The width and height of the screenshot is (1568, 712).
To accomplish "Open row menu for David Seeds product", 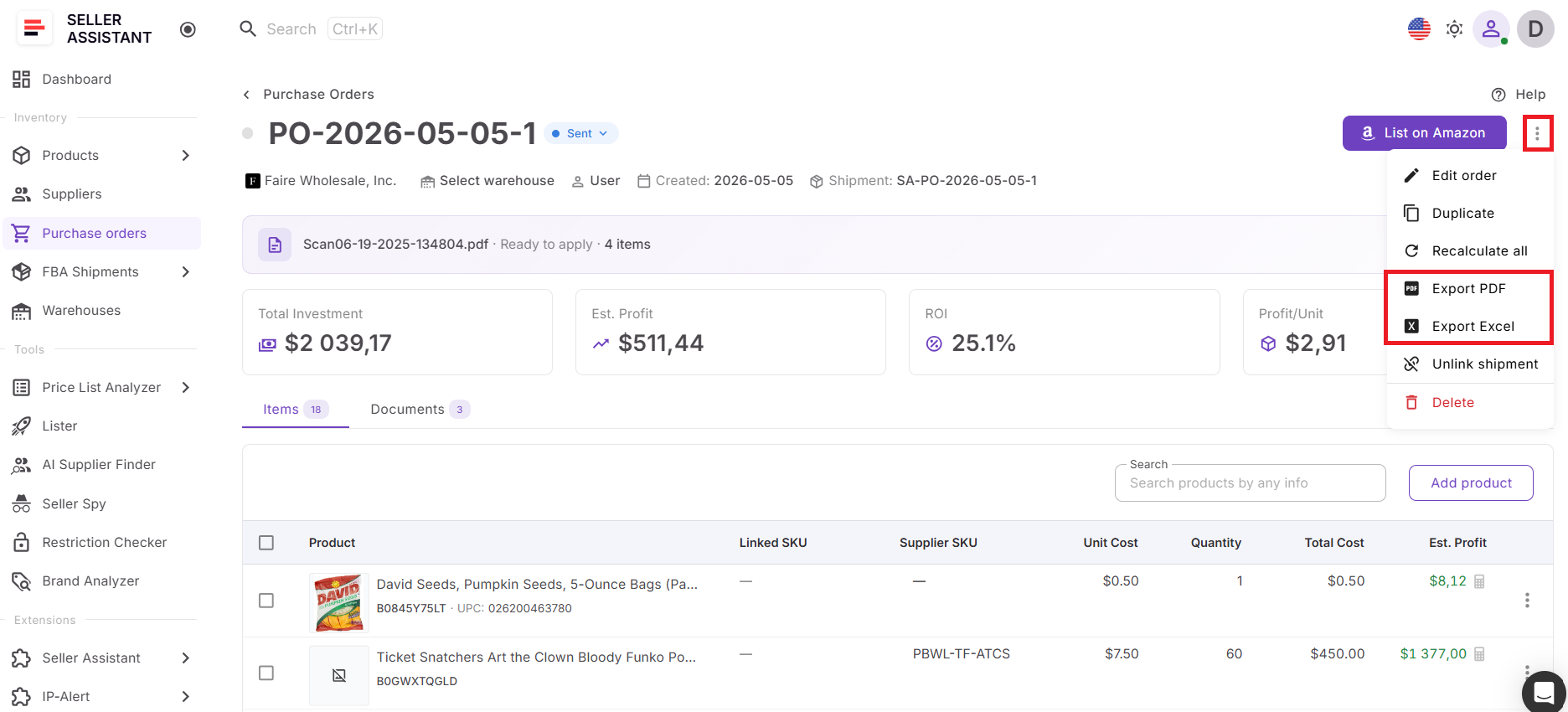I will tap(1527, 601).
